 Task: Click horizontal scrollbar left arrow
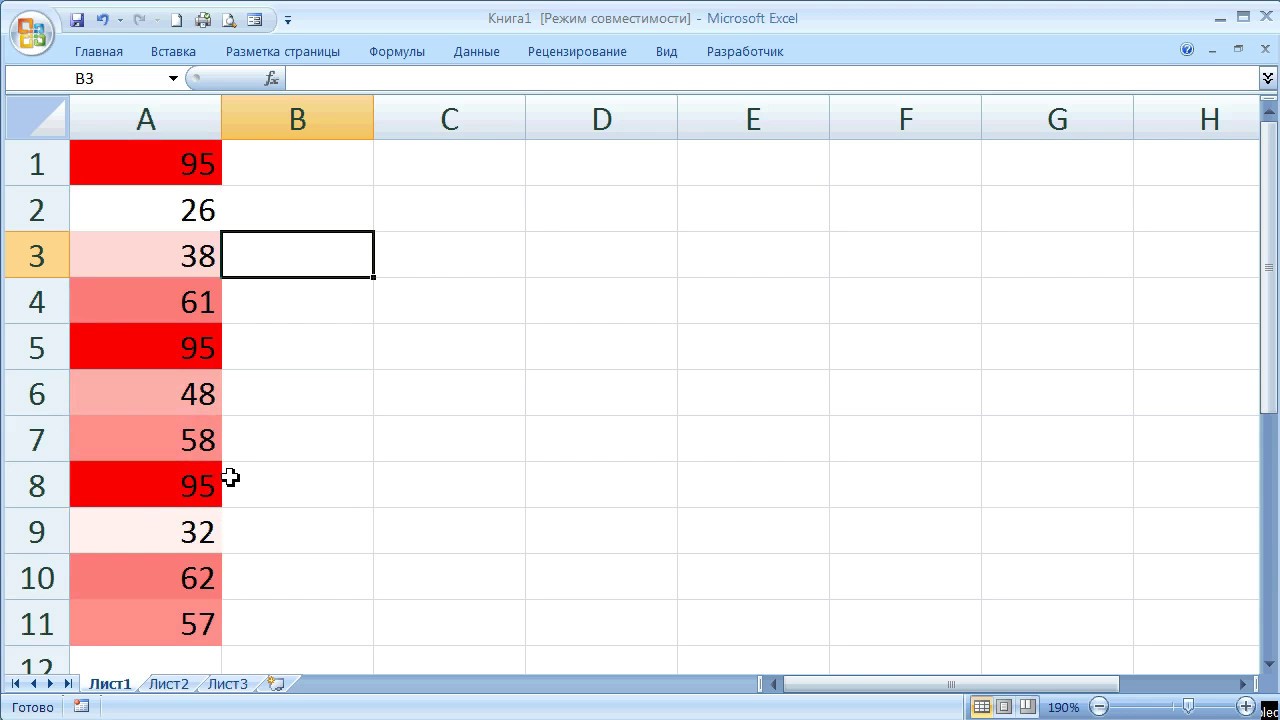pos(774,684)
